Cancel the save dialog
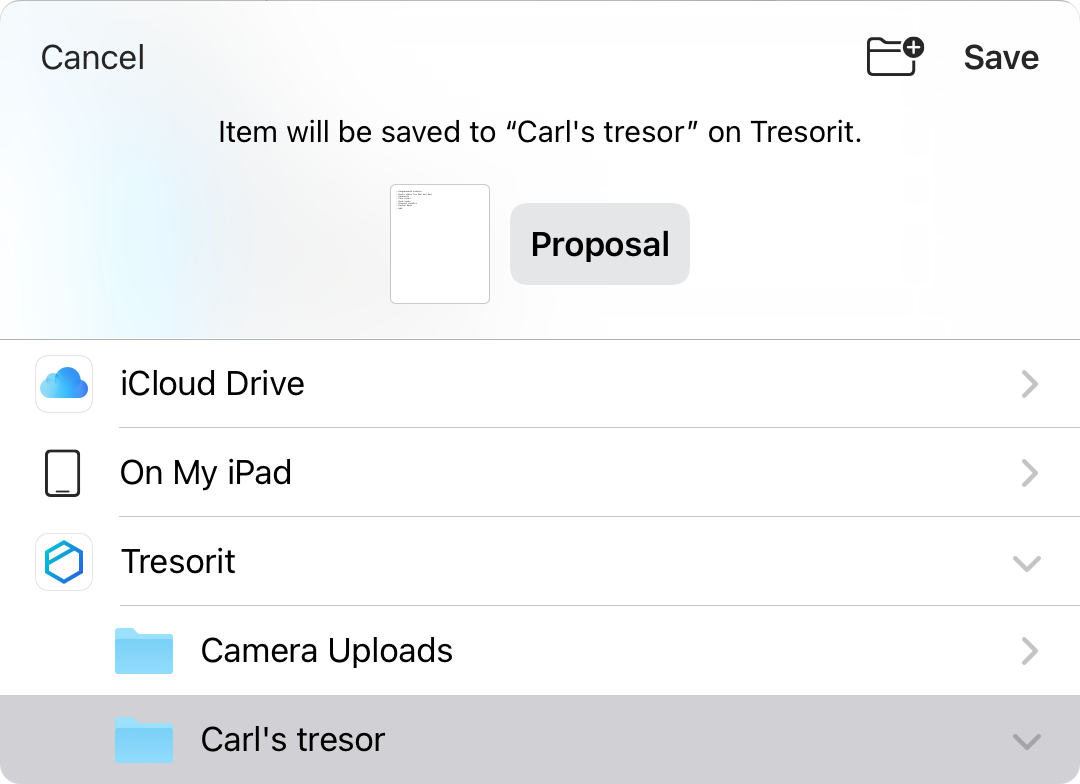This screenshot has height=784, width=1080. click(93, 57)
